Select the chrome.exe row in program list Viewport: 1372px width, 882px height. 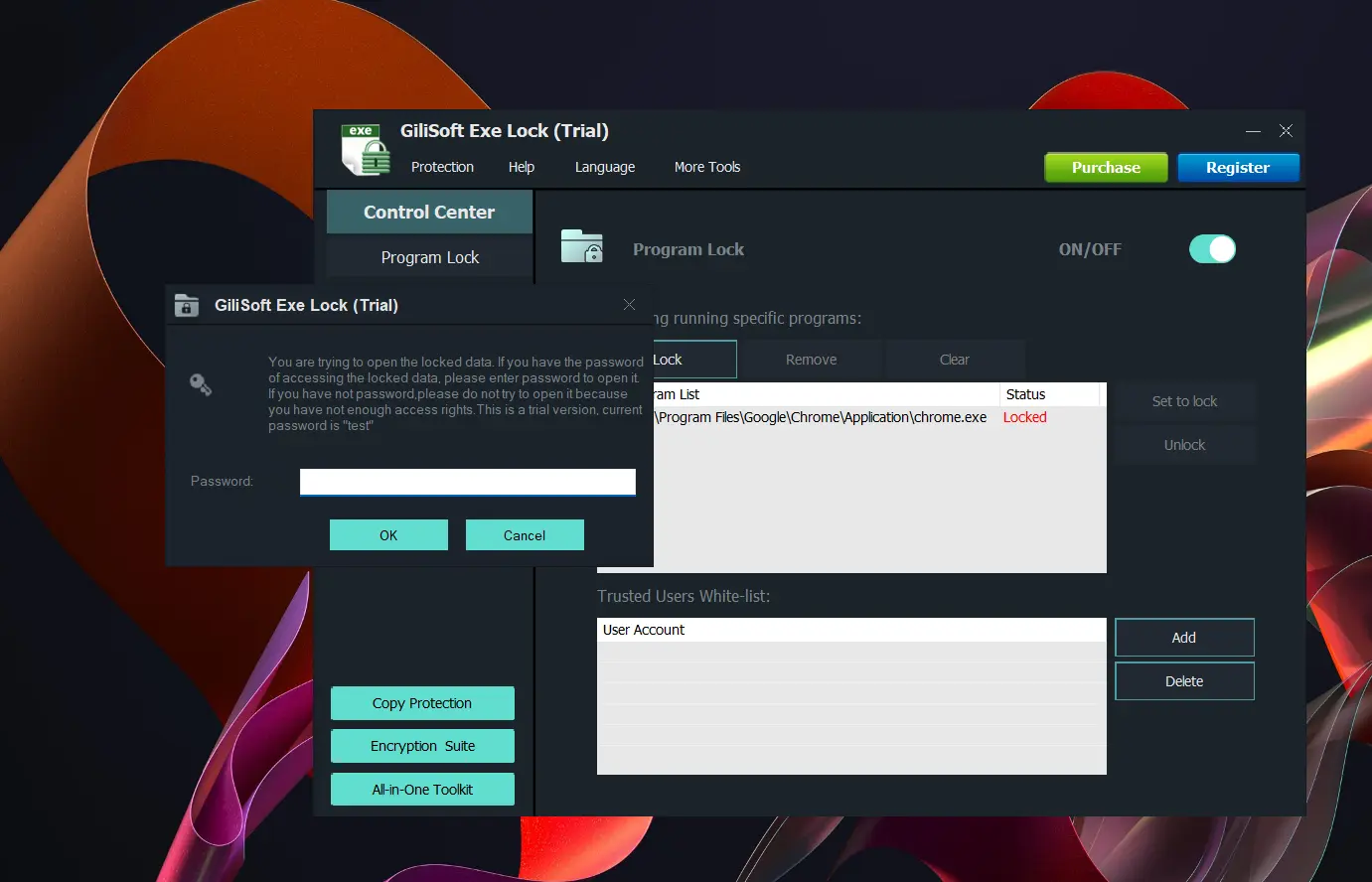coord(879,417)
